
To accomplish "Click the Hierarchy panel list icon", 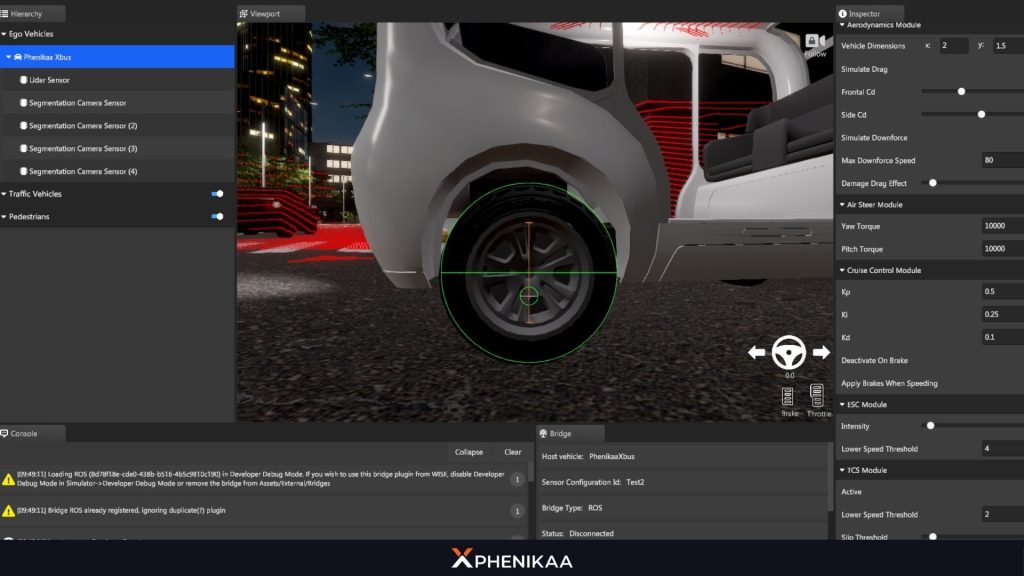I will [x=5, y=14].
